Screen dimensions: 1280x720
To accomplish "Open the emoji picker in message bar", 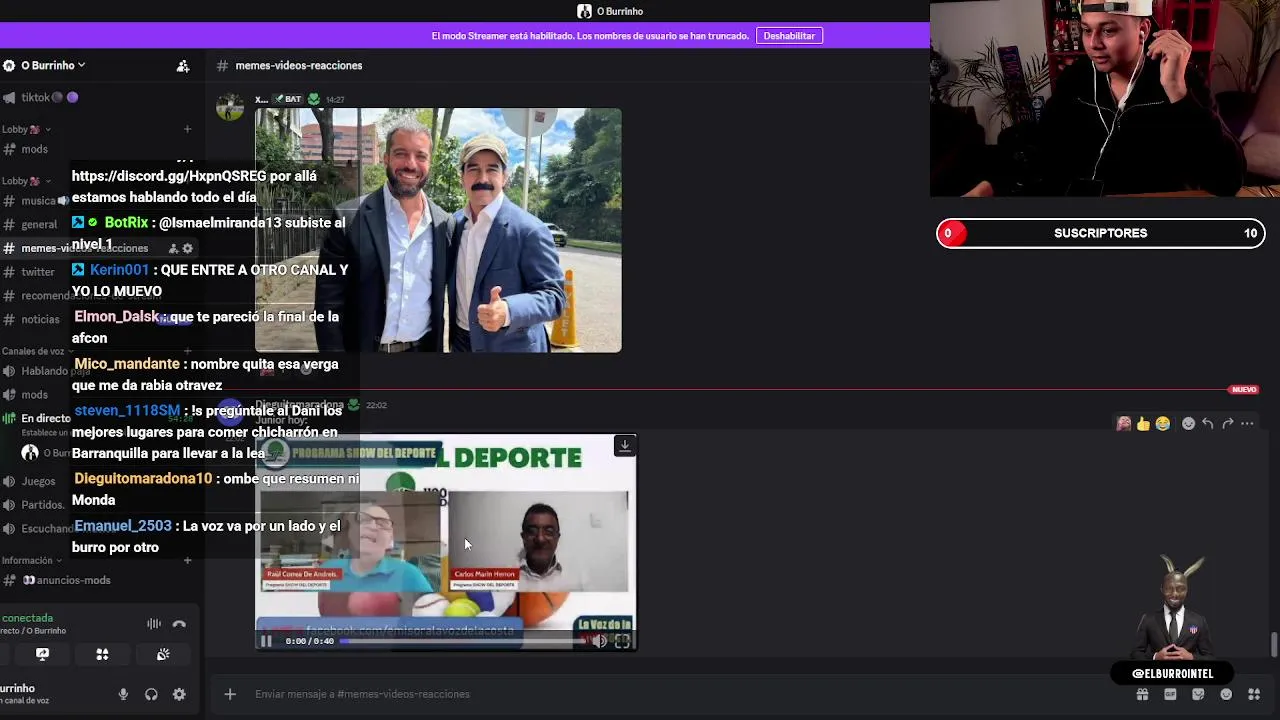I will (1226, 694).
